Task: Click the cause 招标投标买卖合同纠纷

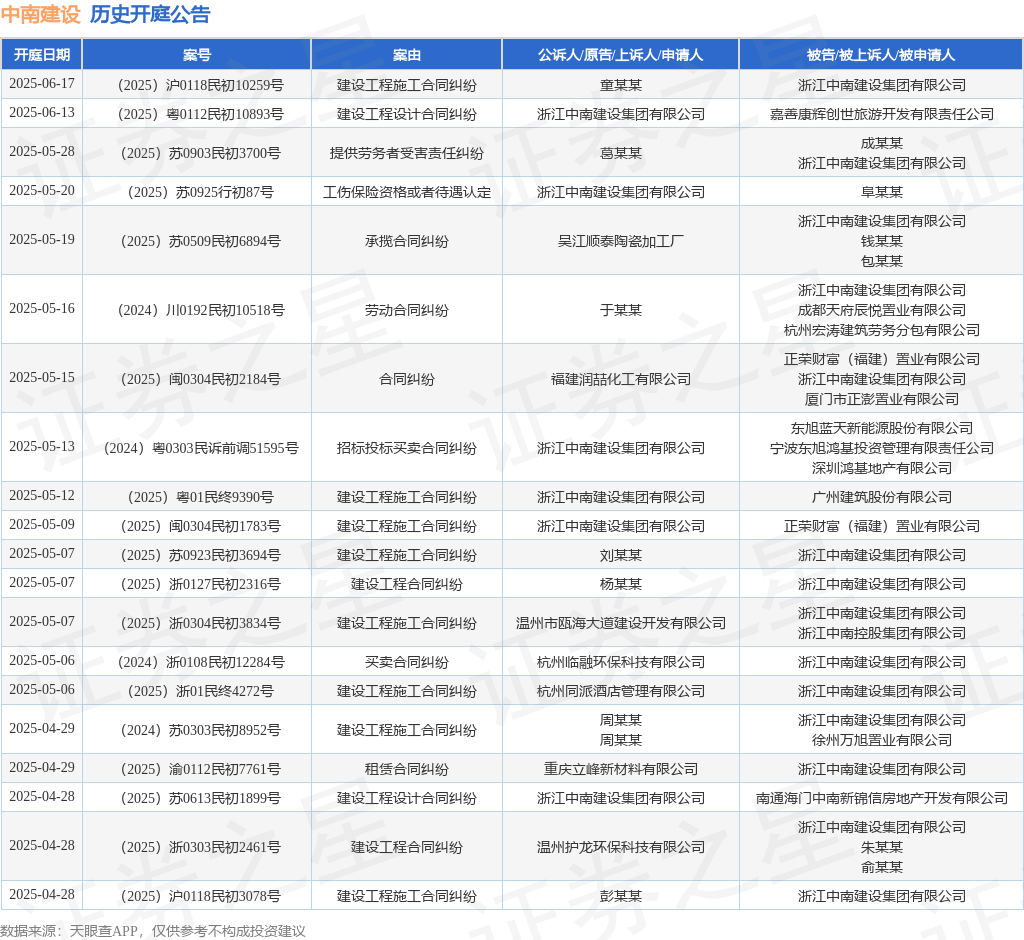Action: [406, 448]
